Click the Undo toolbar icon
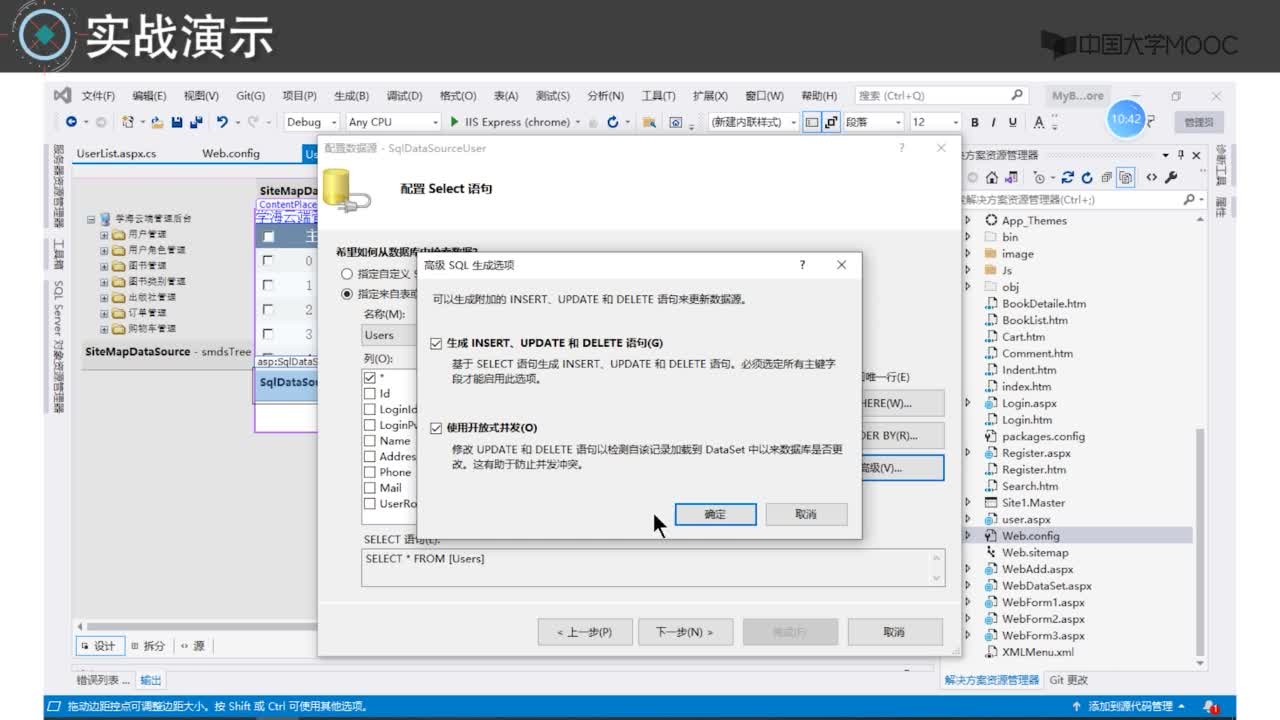Image resolution: width=1280 pixels, height=720 pixels. pos(222,122)
